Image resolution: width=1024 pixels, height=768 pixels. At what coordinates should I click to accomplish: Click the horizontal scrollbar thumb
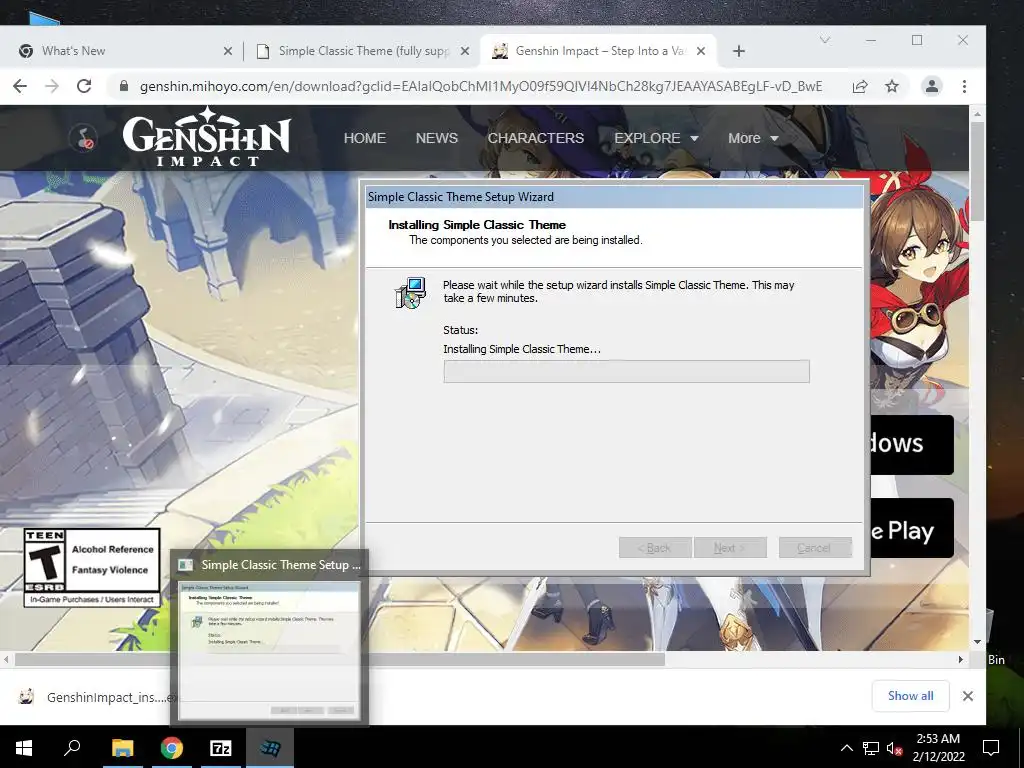point(340,660)
